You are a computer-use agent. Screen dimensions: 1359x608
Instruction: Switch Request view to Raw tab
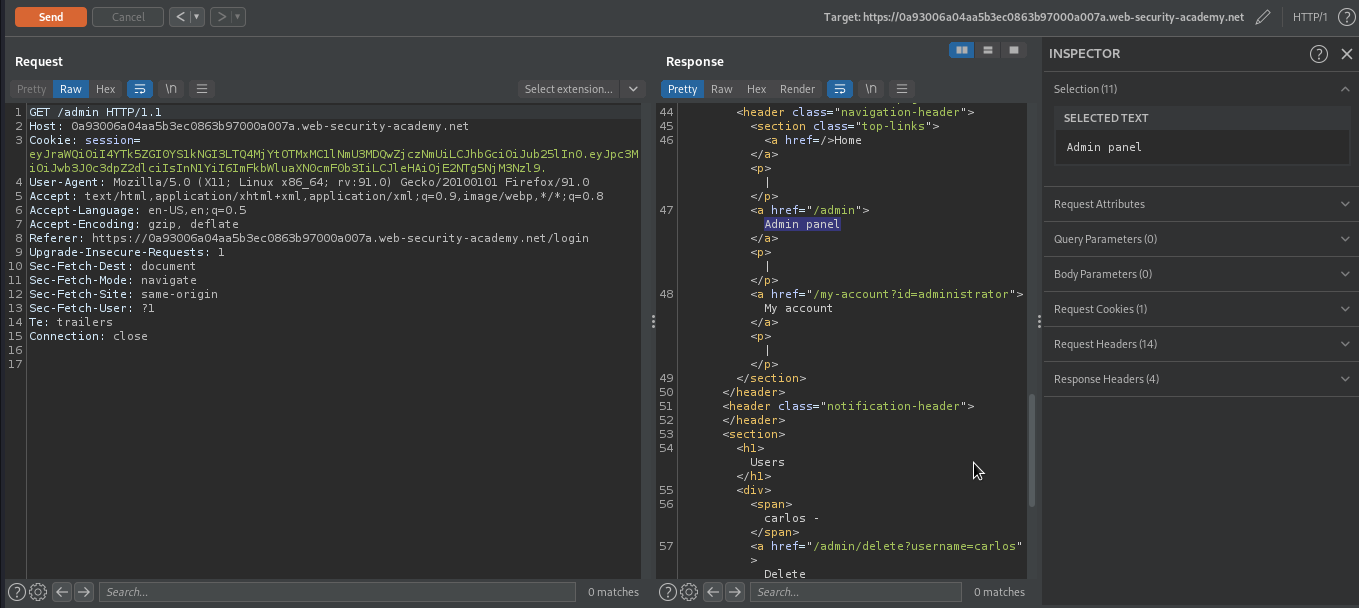(71, 89)
